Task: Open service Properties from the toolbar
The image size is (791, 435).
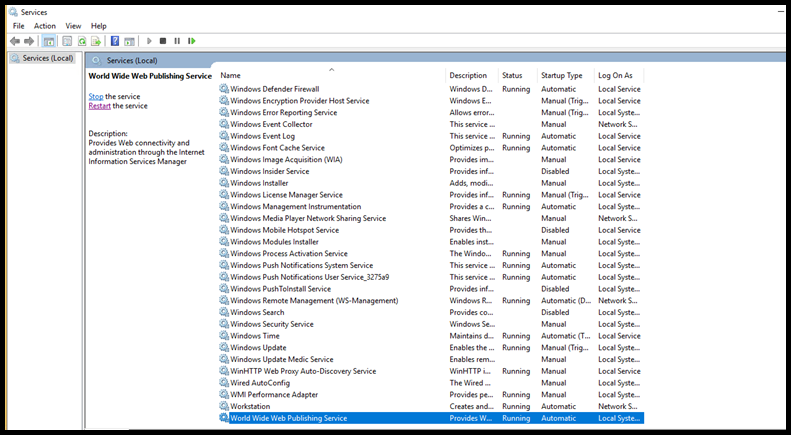Action: tap(67, 41)
